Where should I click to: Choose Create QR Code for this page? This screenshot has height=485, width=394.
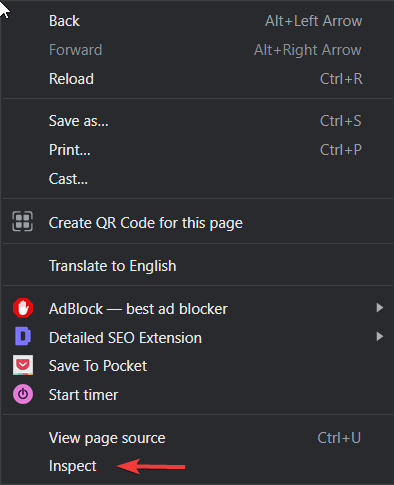197,223
